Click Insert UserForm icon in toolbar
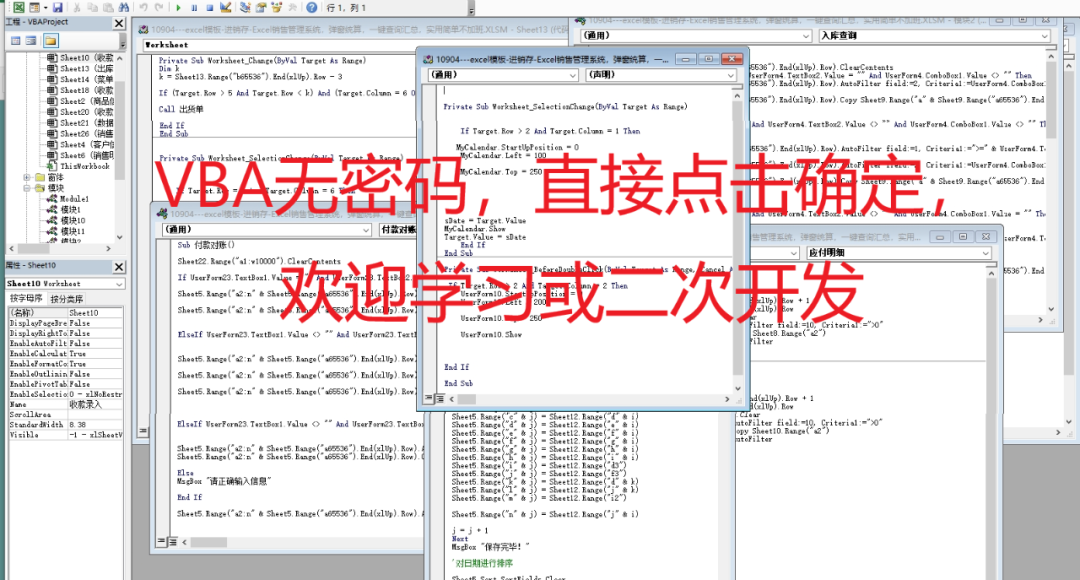The height and width of the screenshot is (580, 1080). click(34, 8)
